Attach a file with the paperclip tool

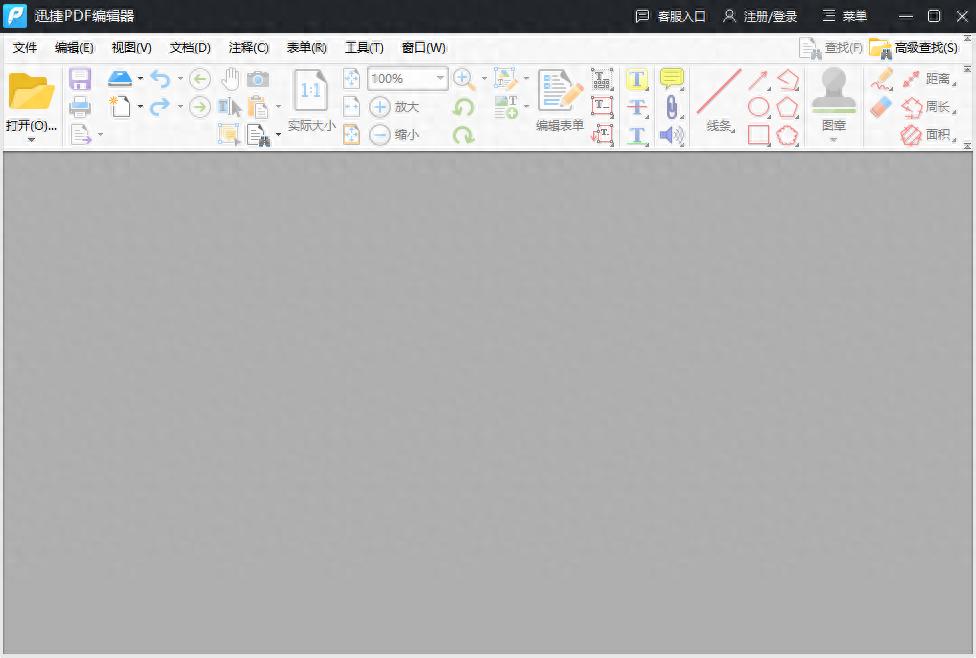click(672, 107)
